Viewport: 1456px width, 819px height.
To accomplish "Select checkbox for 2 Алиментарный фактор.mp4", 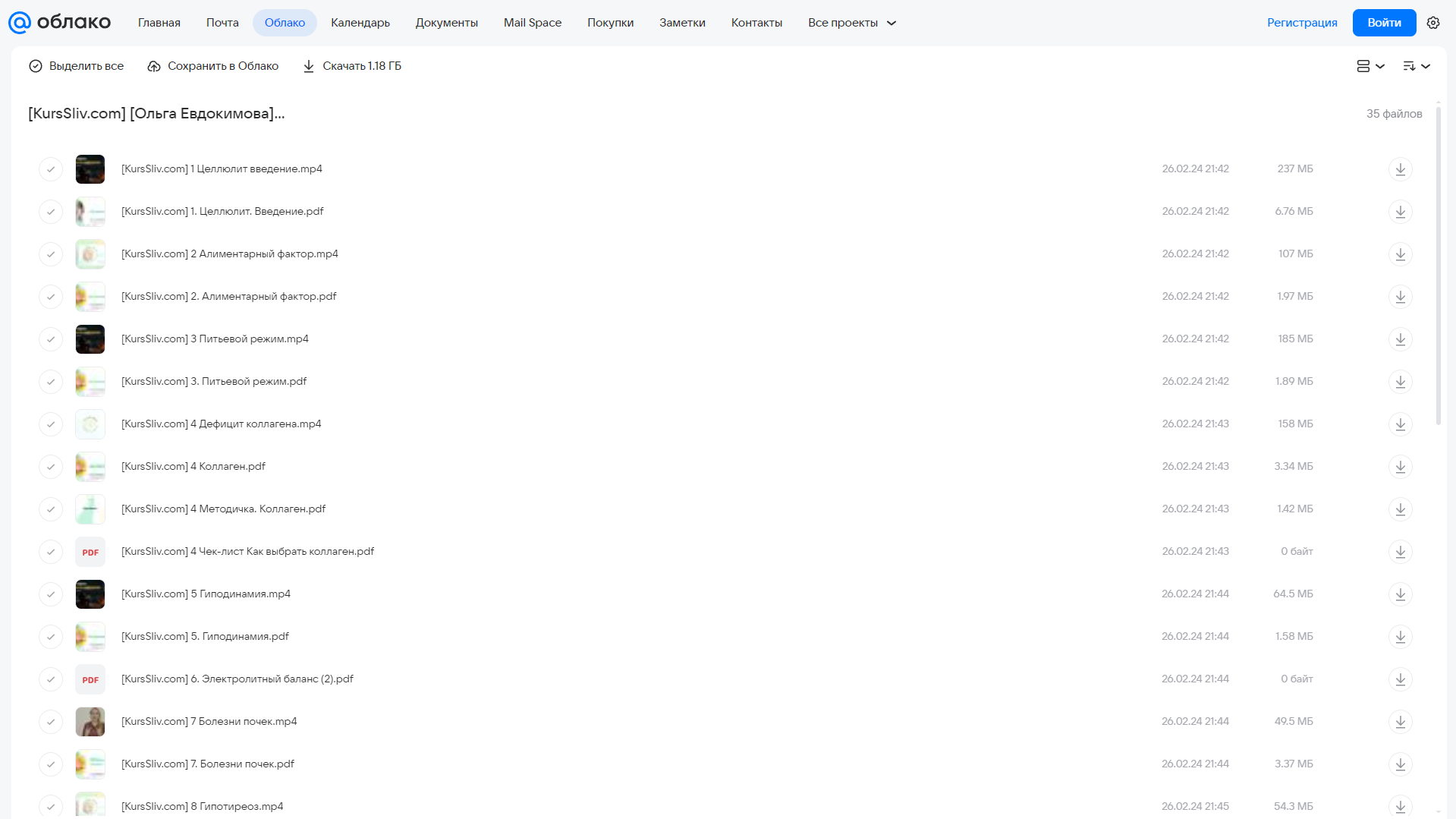I will point(51,254).
